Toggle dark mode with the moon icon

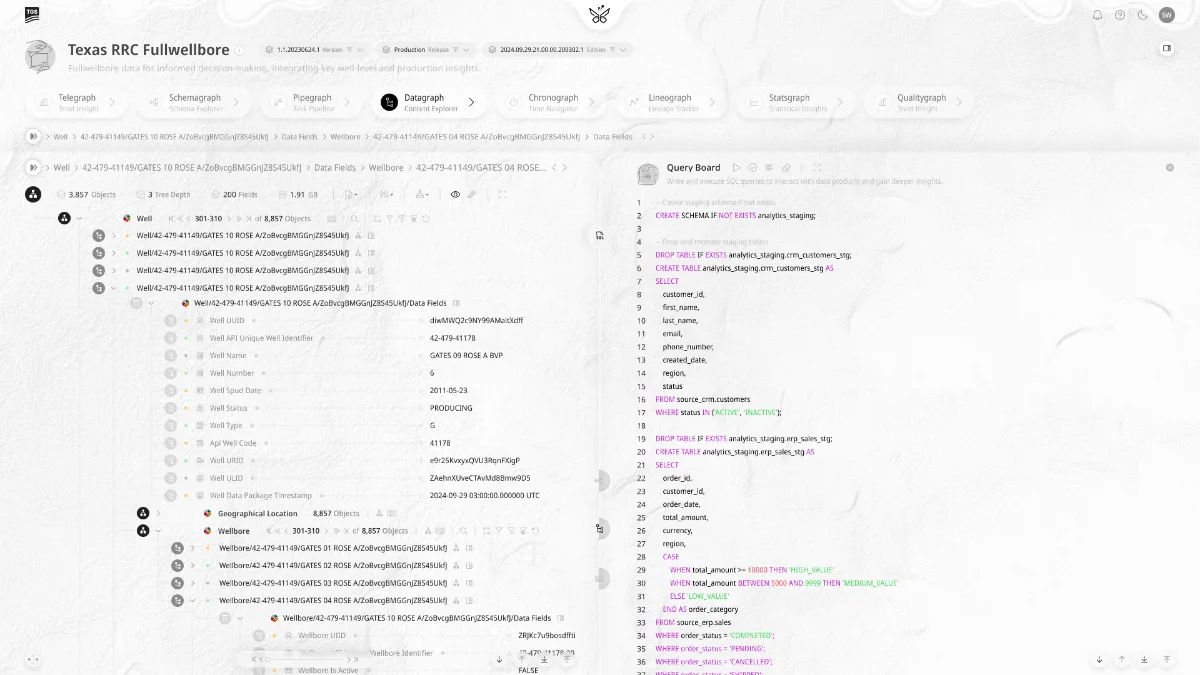(1142, 15)
